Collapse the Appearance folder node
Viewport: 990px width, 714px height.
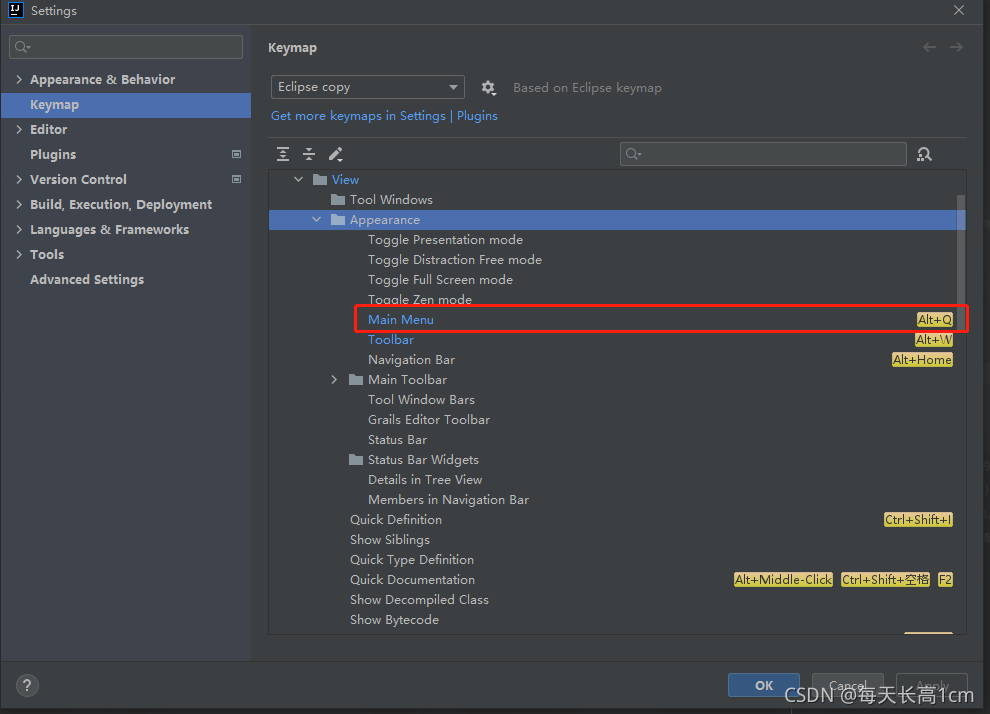click(317, 220)
